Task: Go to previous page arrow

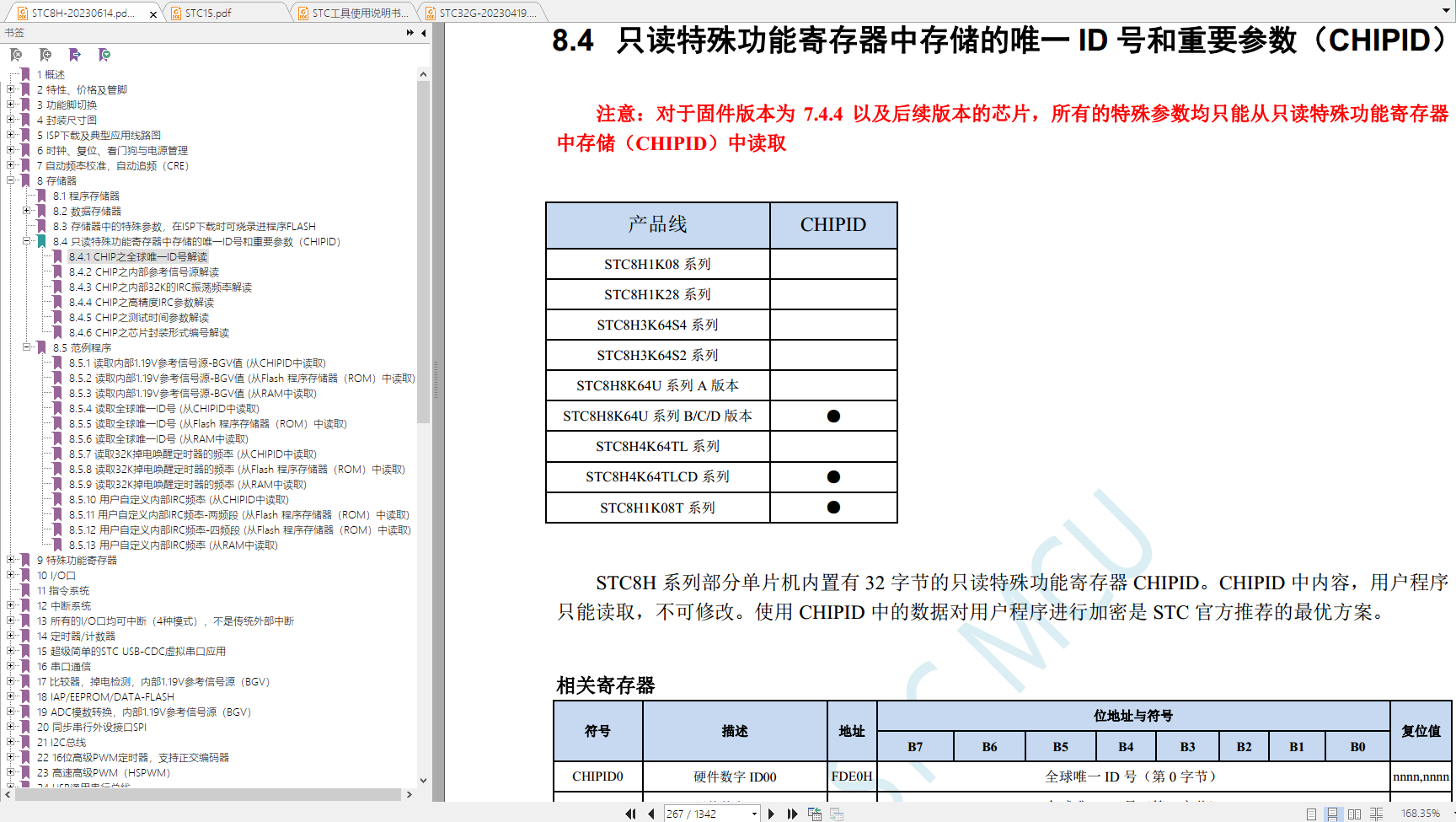Action: [651, 814]
